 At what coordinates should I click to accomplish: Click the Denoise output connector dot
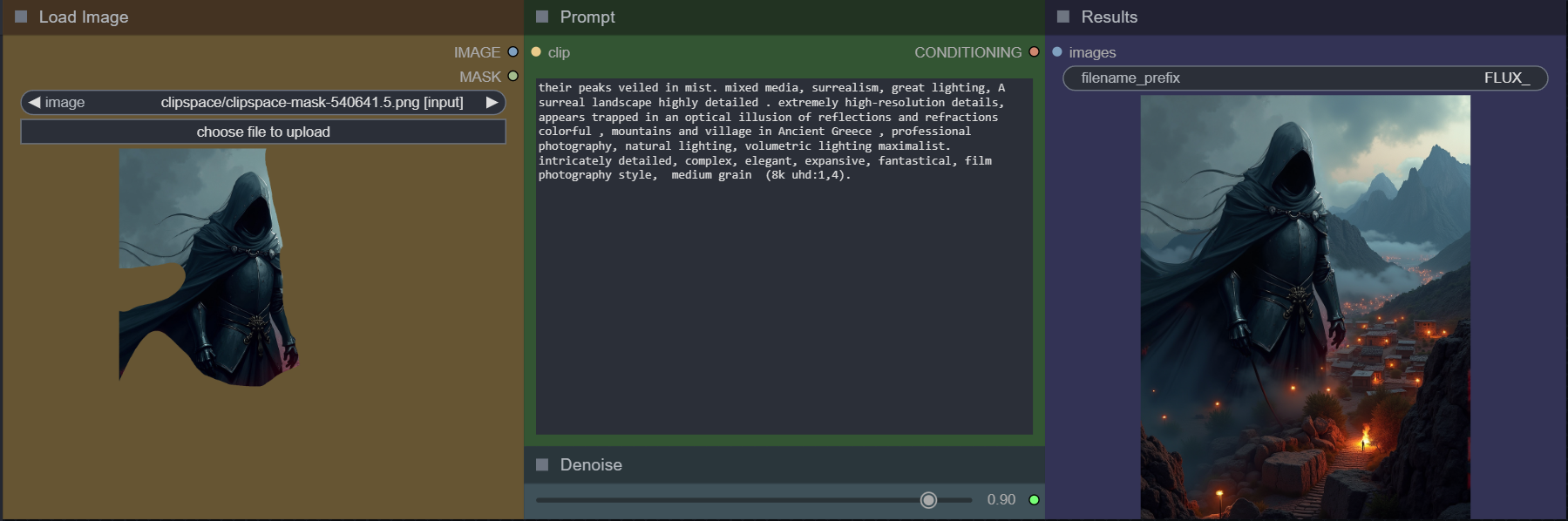pos(1035,499)
